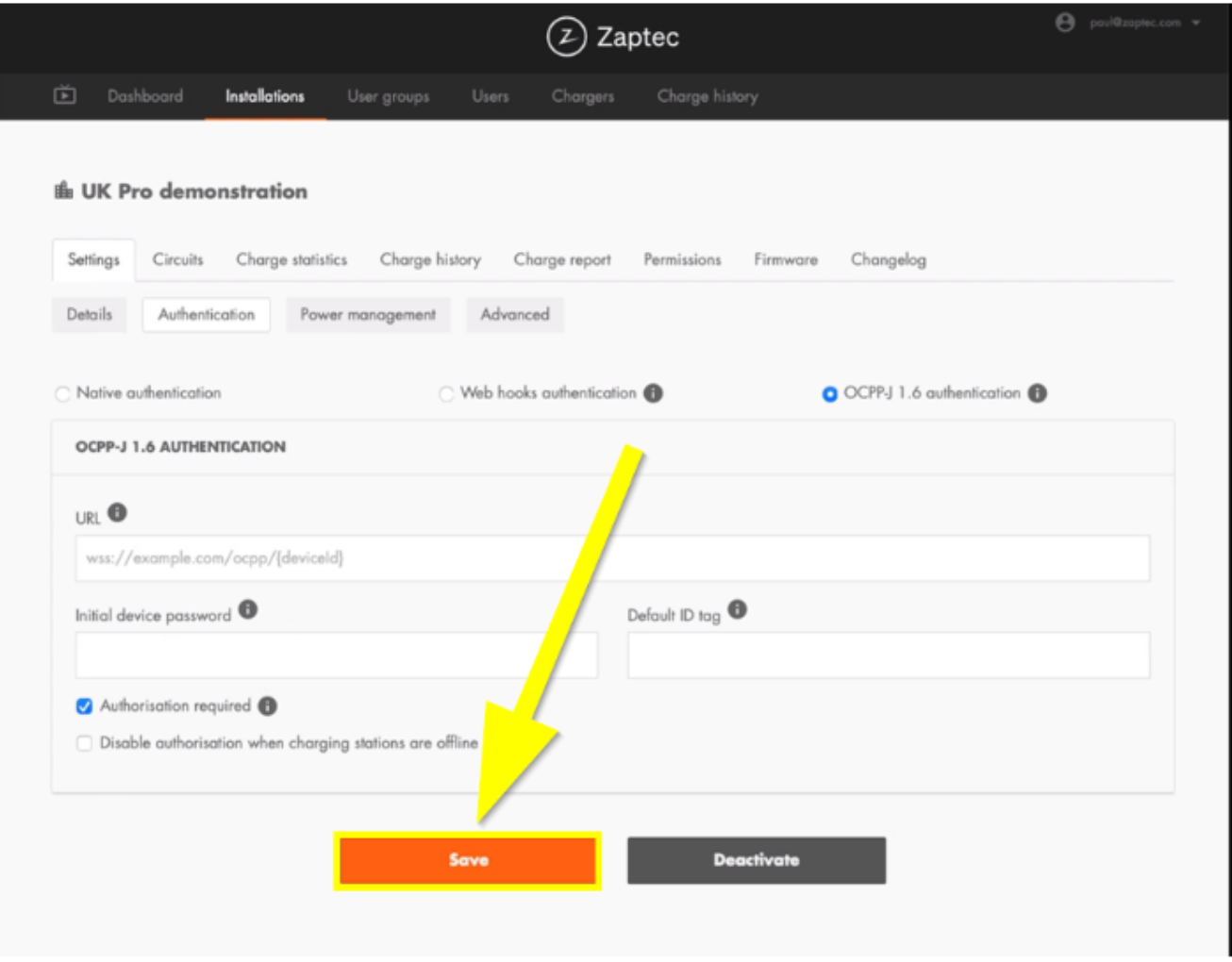Open the Authentication sub-tab

207,315
